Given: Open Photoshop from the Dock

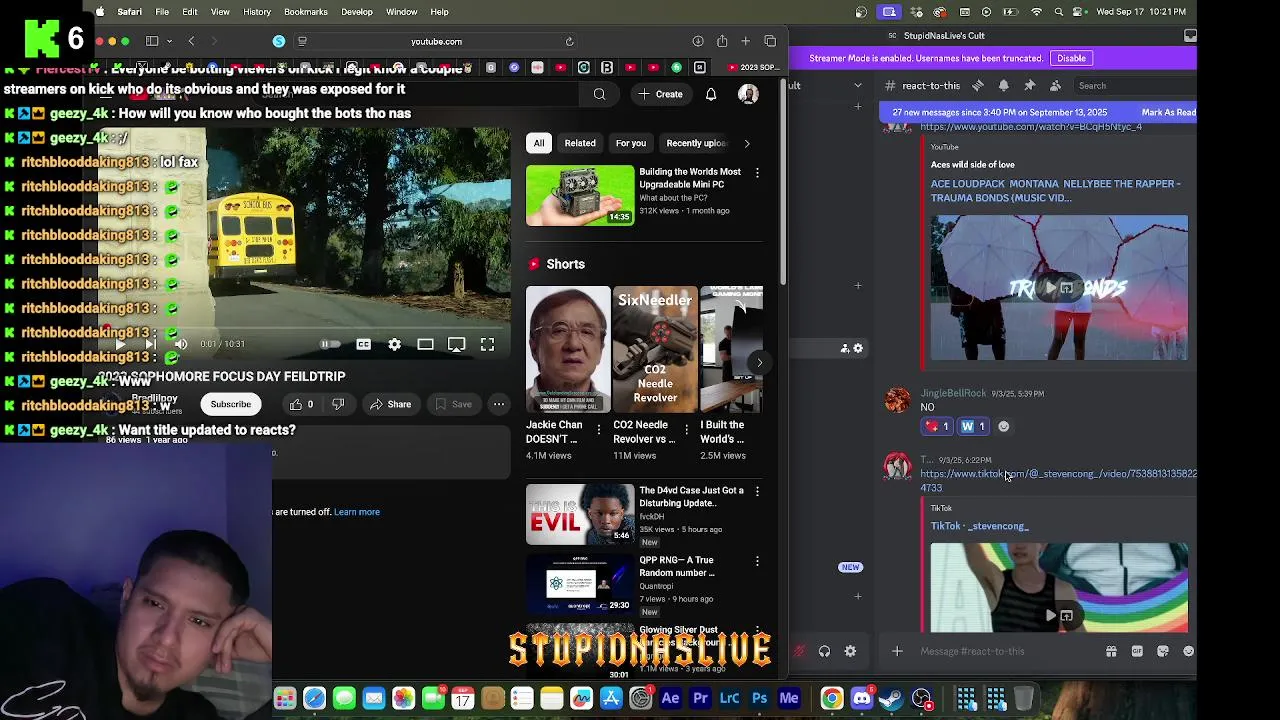Looking at the screenshot, I should click(x=759, y=698).
